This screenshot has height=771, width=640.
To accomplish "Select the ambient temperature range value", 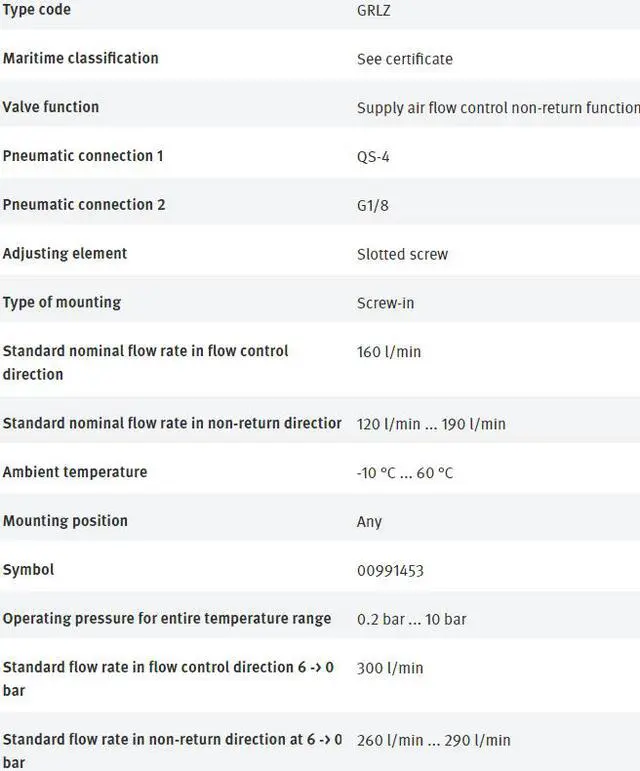I will click(x=404, y=473).
